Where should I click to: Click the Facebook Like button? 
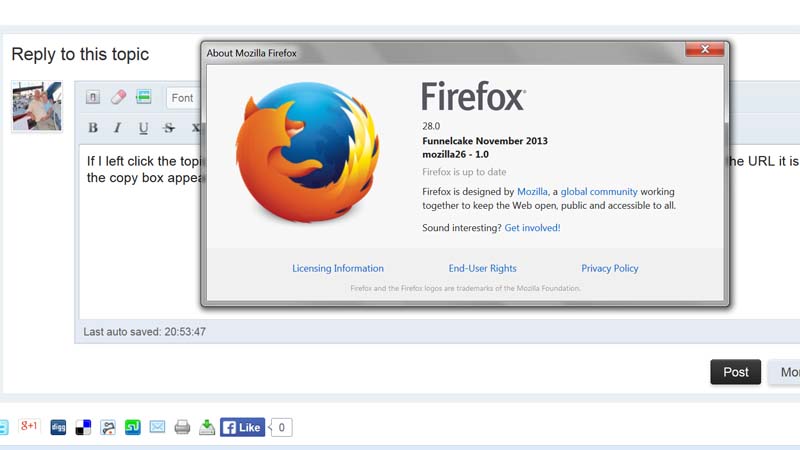pyautogui.click(x=242, y=427)
